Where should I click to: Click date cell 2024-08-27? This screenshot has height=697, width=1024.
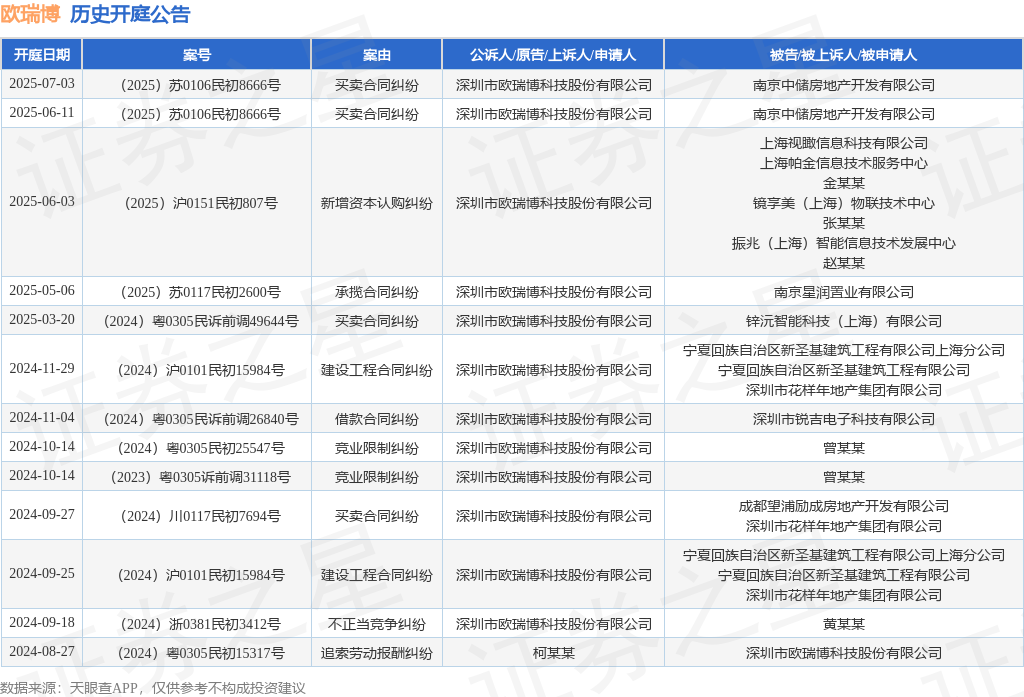click(42, 651)
